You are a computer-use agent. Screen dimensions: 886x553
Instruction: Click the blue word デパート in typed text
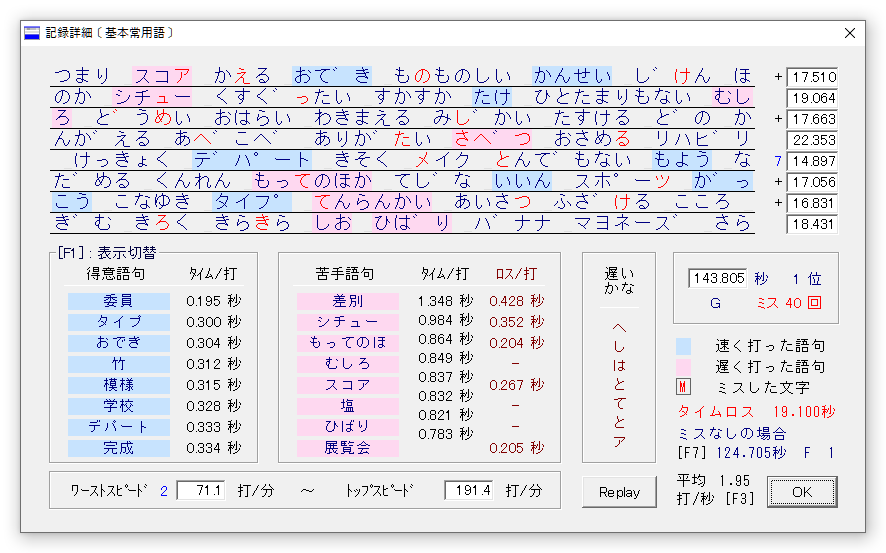252,160
